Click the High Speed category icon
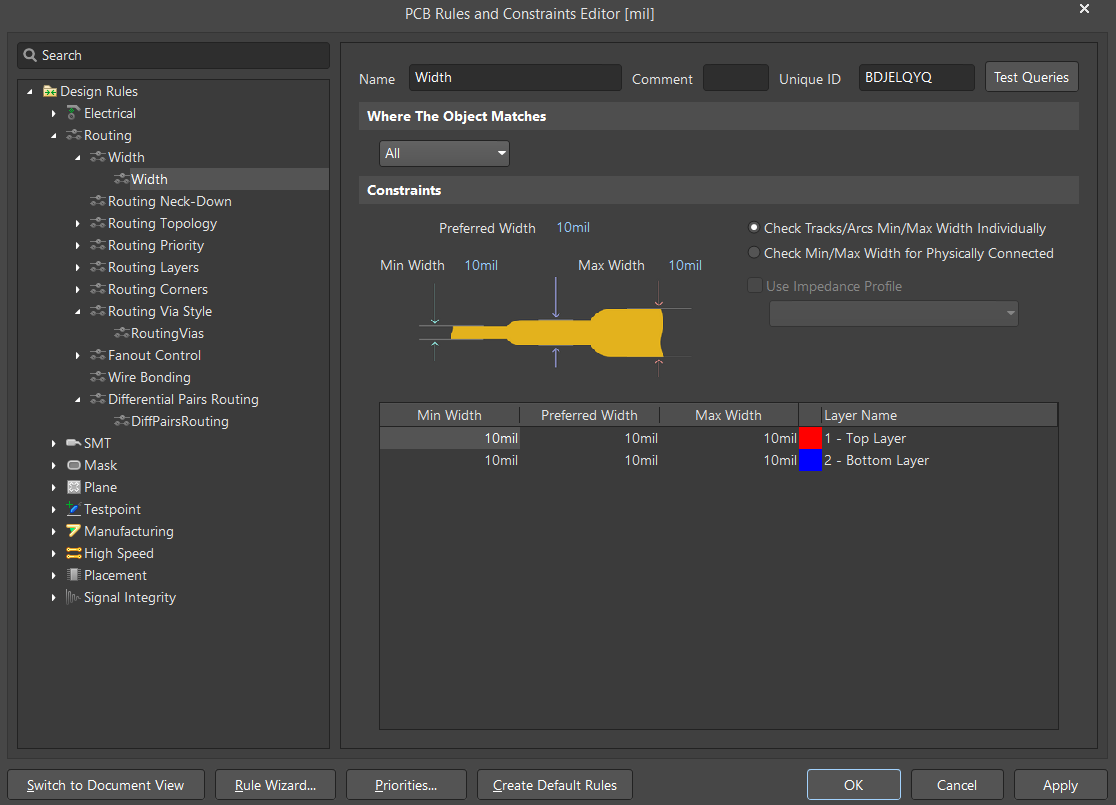The width and height of the screenshot is (1116, 805). tap(73, 553)
